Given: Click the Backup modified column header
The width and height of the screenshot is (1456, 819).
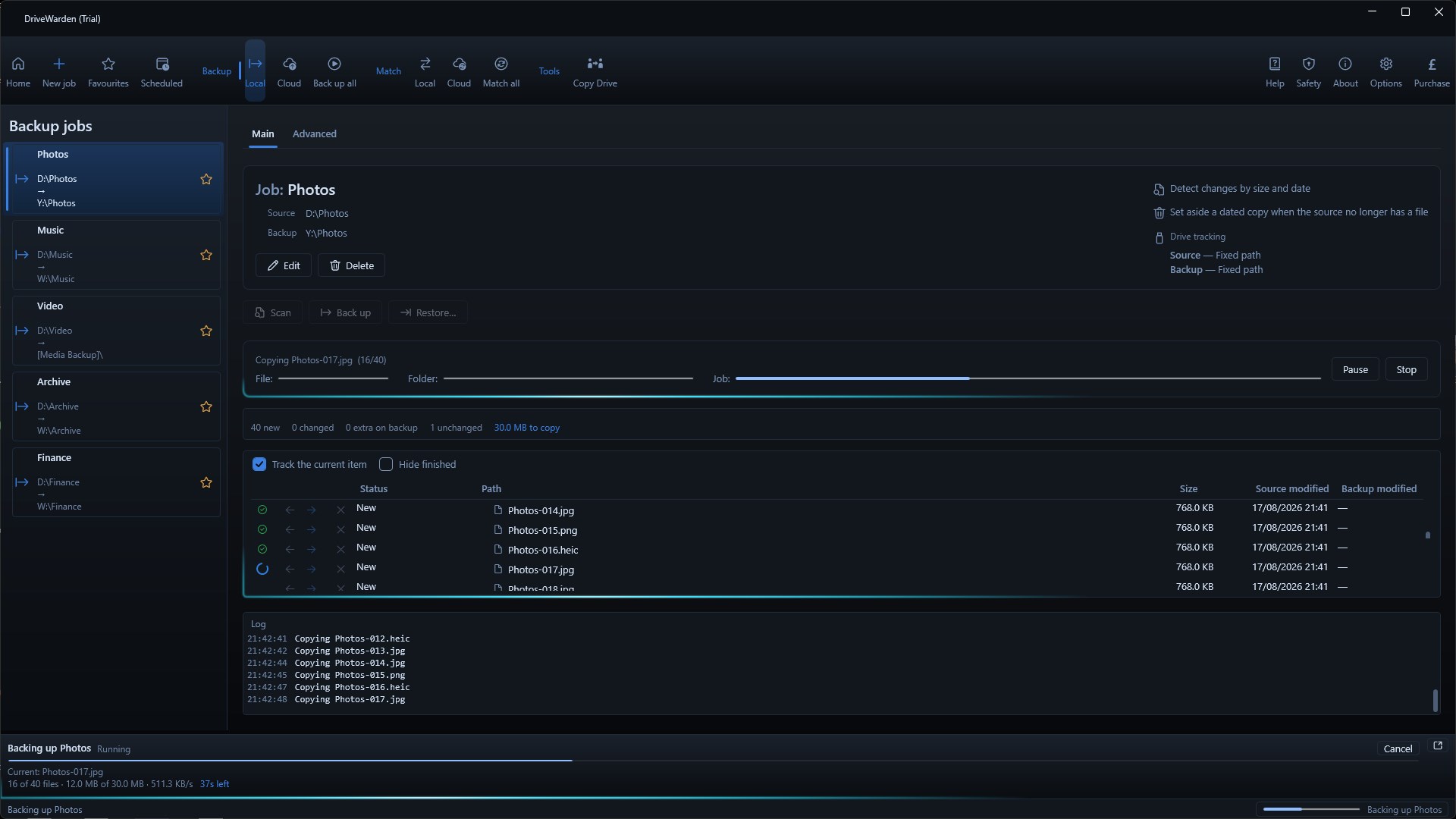Looking at the screenshot, I should pos(1379,489).
